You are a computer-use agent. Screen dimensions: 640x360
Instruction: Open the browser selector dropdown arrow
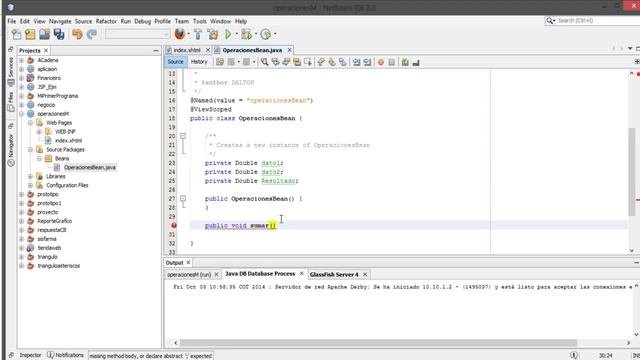coord(188,34)
